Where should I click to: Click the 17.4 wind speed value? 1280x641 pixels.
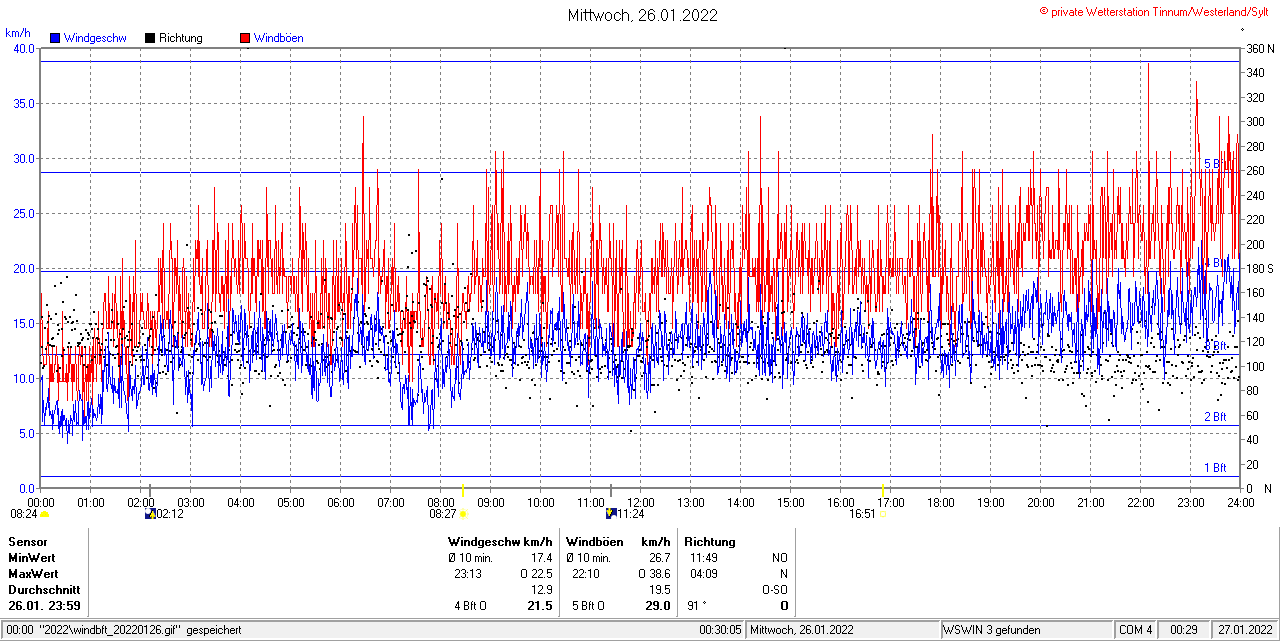tap(541, 558)
